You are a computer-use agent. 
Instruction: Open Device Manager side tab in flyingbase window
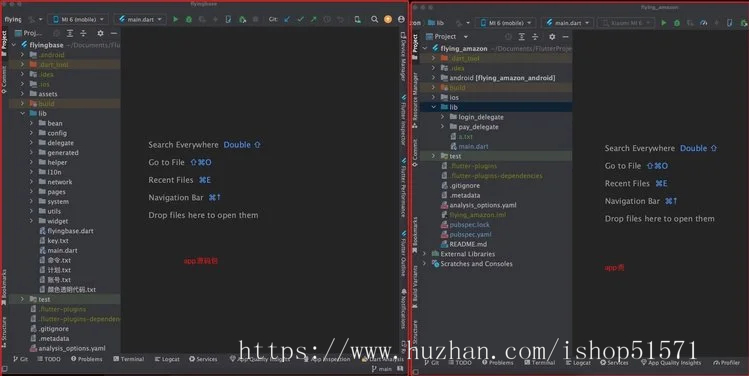pos(403,57)
